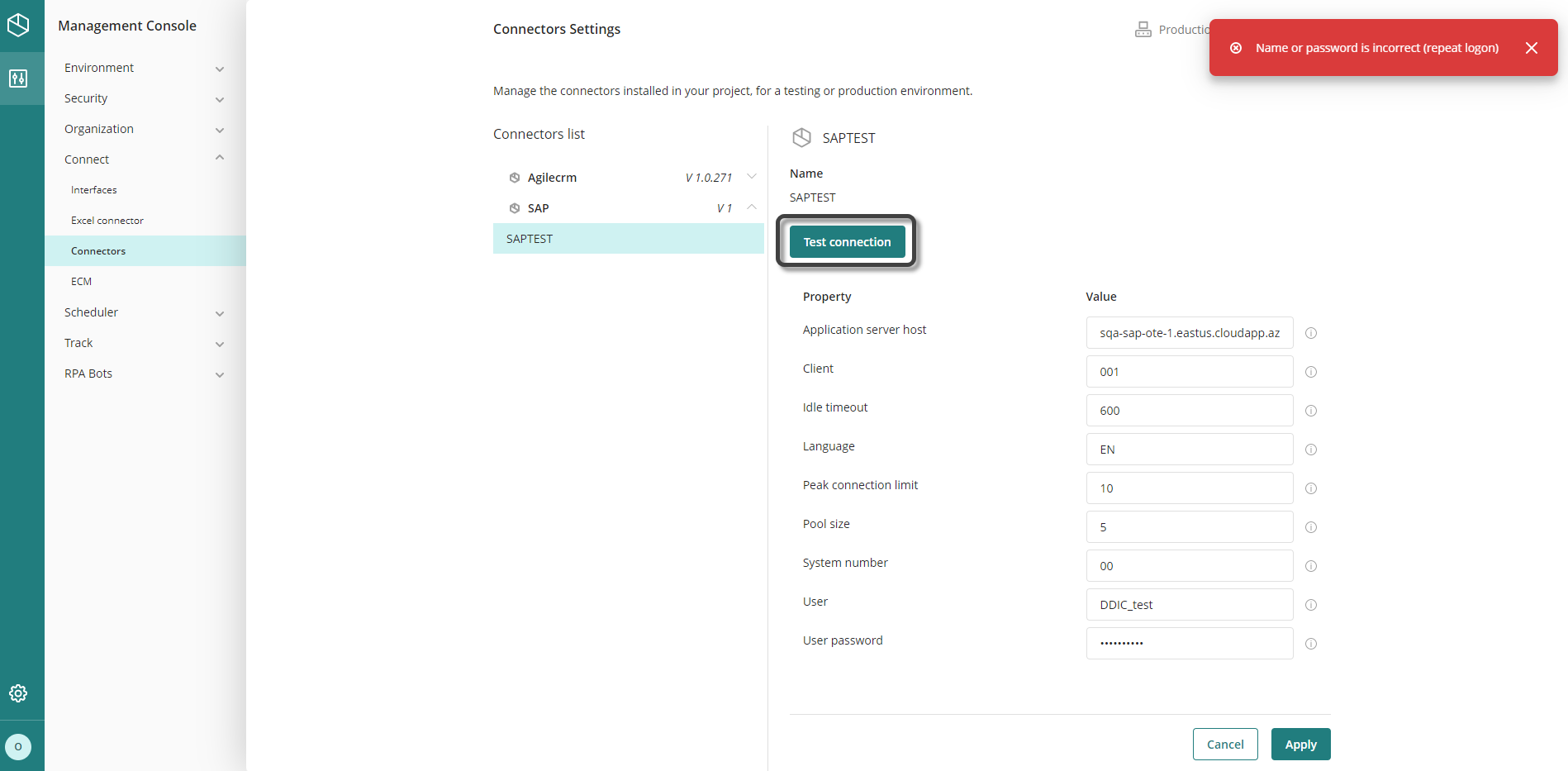Open the user avatar 'O' icon
1568x771 pixels.
18,747
